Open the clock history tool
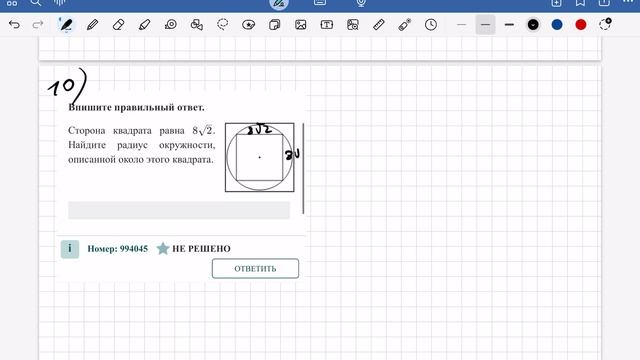Image resolution: width=640 pixels, height=360 pixels. point(431,25)
